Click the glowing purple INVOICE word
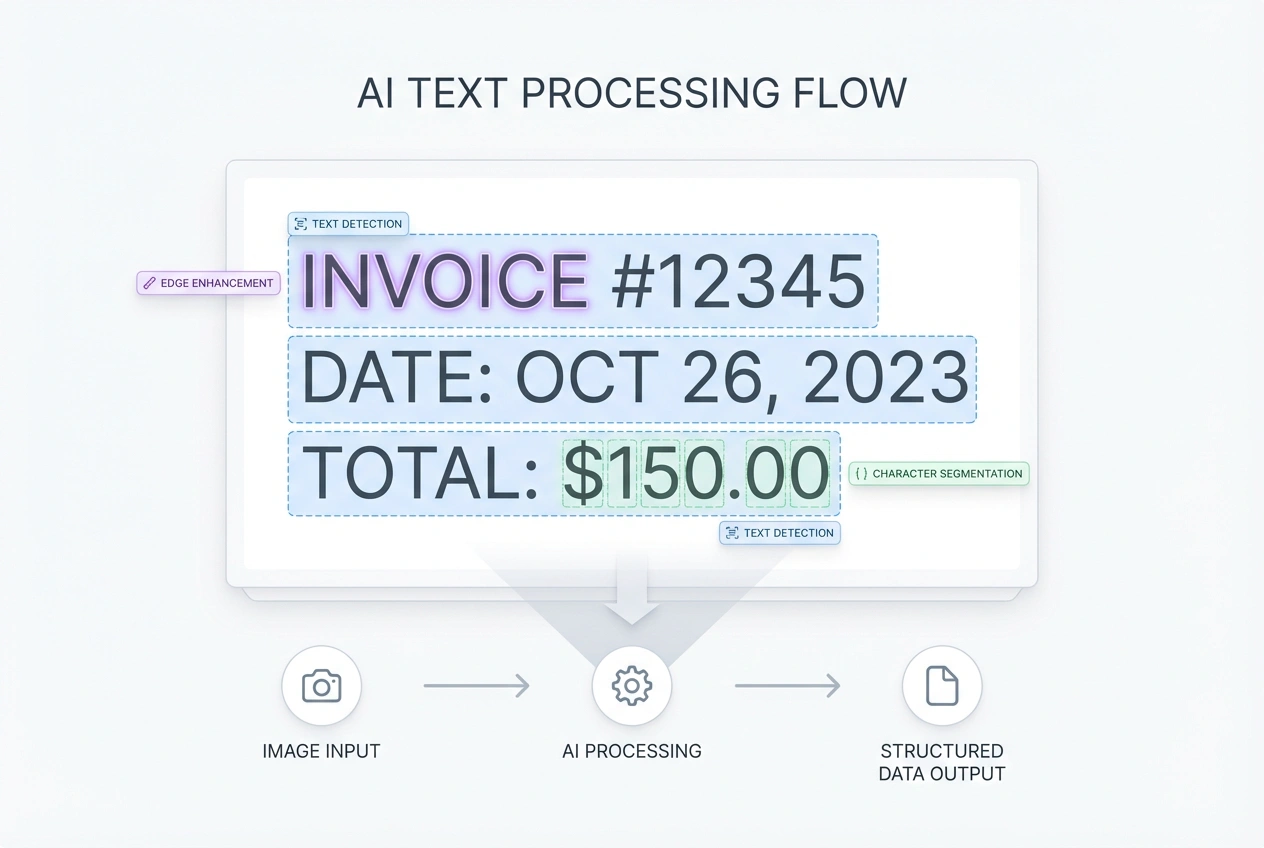 tap(445, 281)
